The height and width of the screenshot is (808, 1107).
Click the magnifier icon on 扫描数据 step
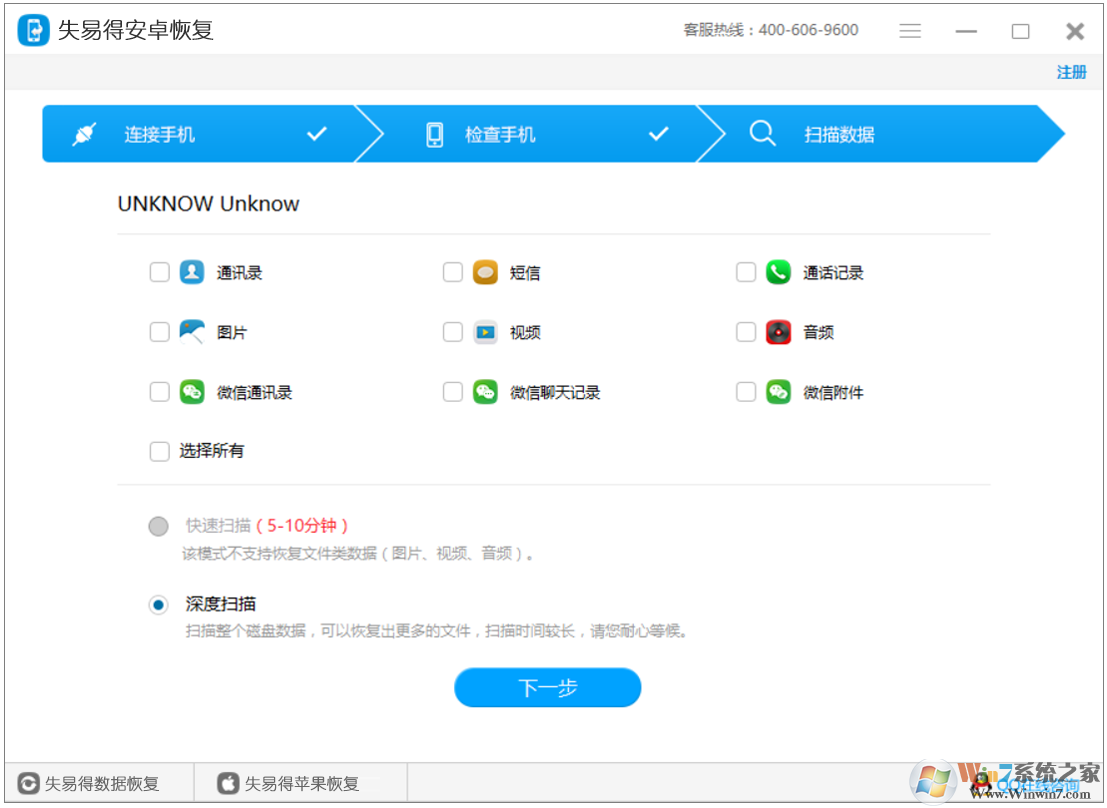click(x=762, y=133)
